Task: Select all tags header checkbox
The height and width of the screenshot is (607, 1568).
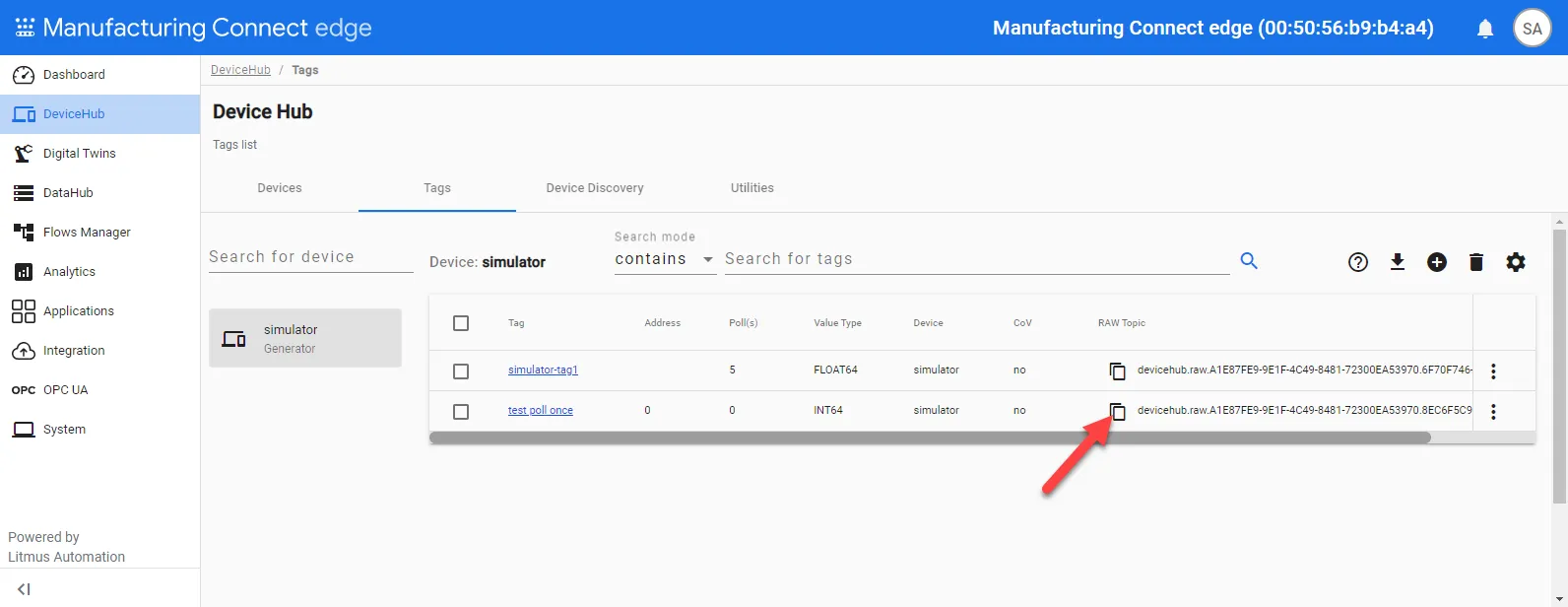Action: click(x=461, y=323)
